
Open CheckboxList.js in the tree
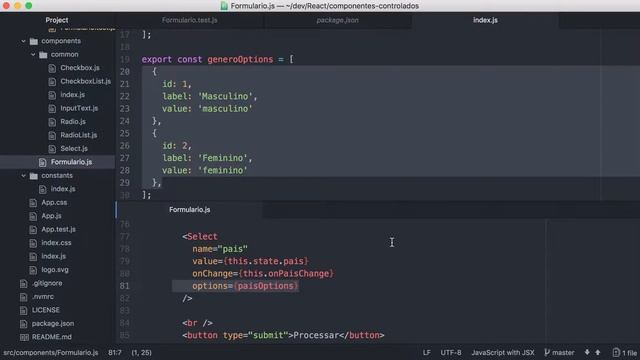pos(86,81)
